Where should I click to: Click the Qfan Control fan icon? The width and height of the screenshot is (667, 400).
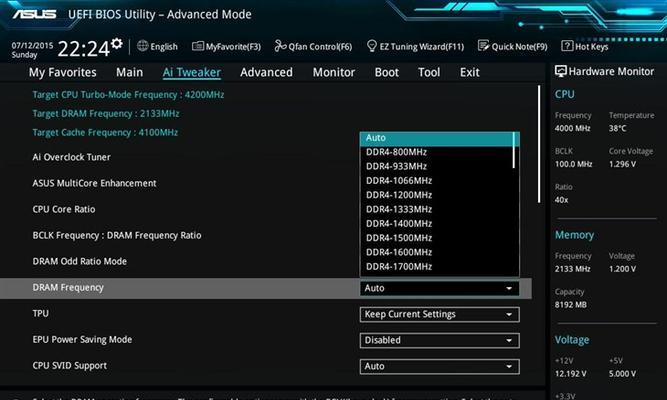click(280, 46)
